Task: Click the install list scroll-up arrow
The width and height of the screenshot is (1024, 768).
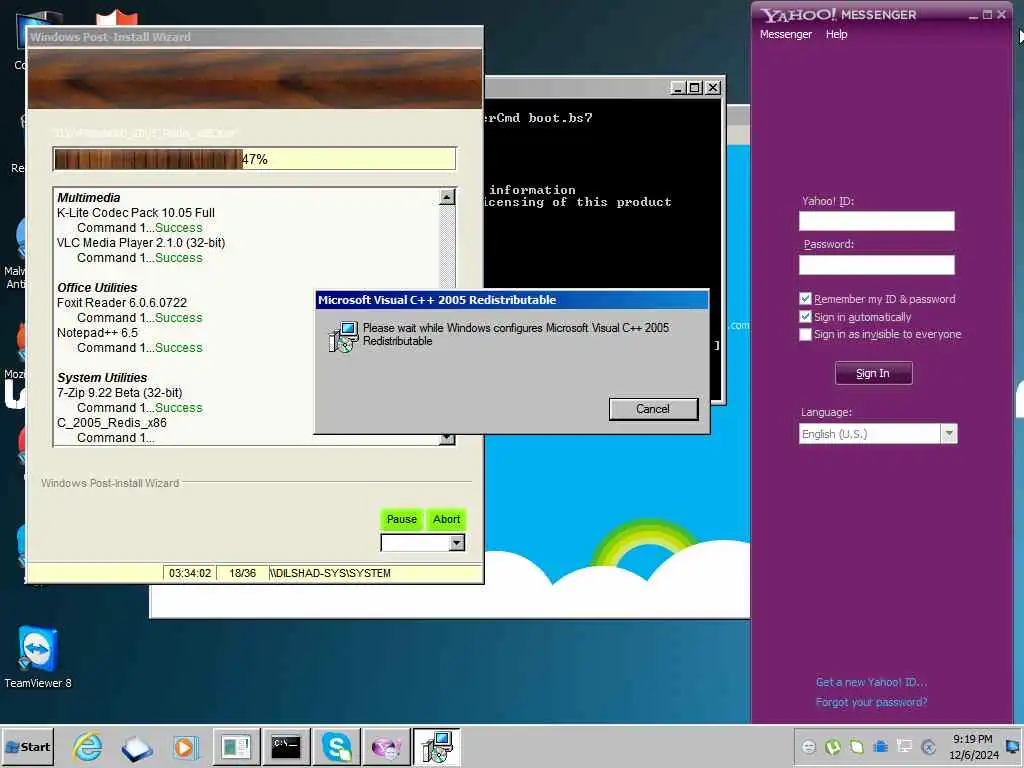Action: [x=447, y=197]
